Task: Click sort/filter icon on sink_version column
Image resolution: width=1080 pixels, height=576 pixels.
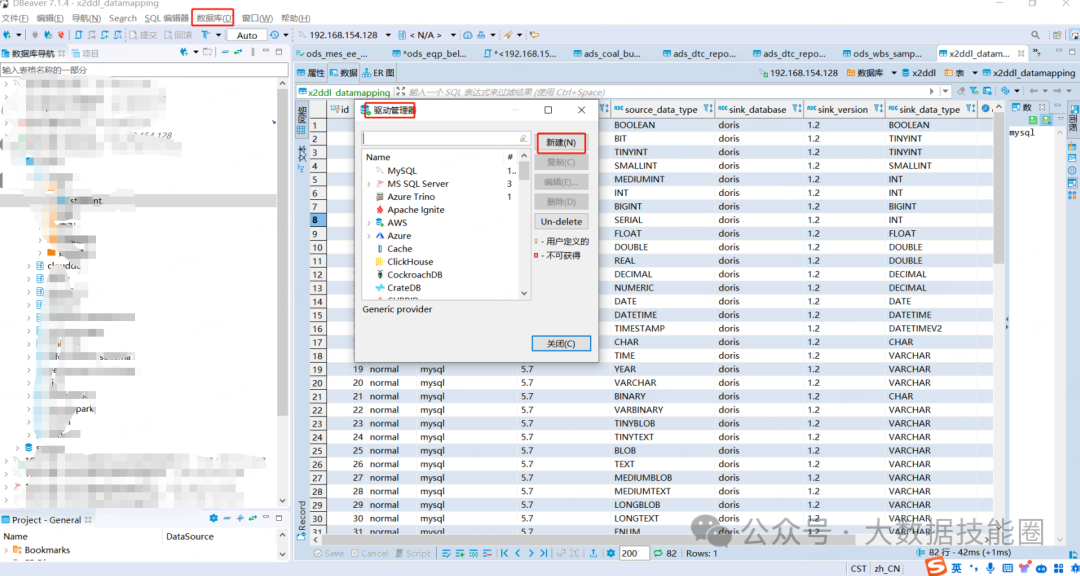Action: pos(878,109)
